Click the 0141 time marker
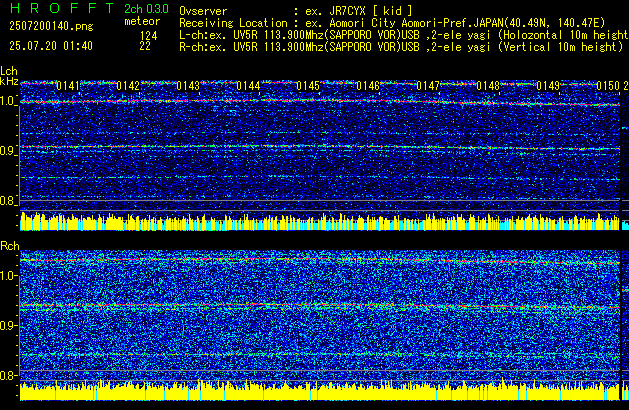This screenshot has height=410, width=629. pyautogui.click(x=68, y=86)
